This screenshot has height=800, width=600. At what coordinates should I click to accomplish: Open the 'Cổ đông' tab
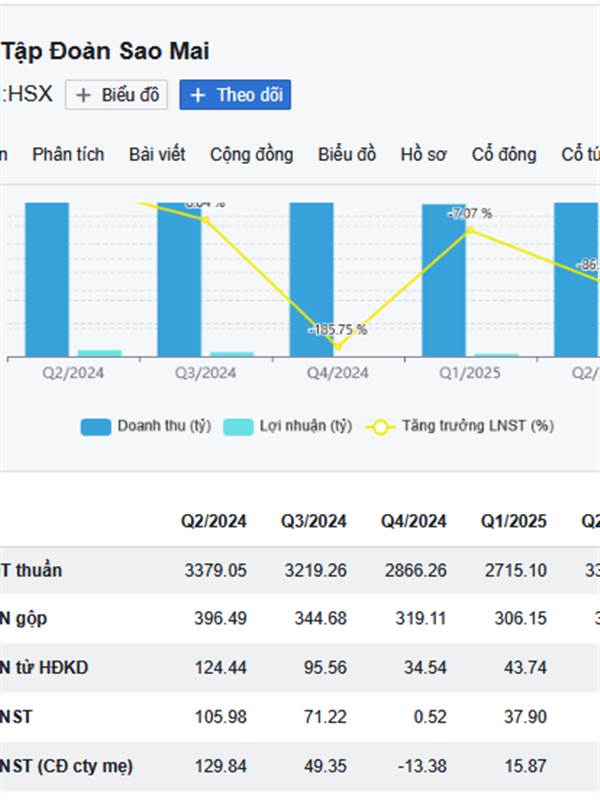[x=504, y=154]
